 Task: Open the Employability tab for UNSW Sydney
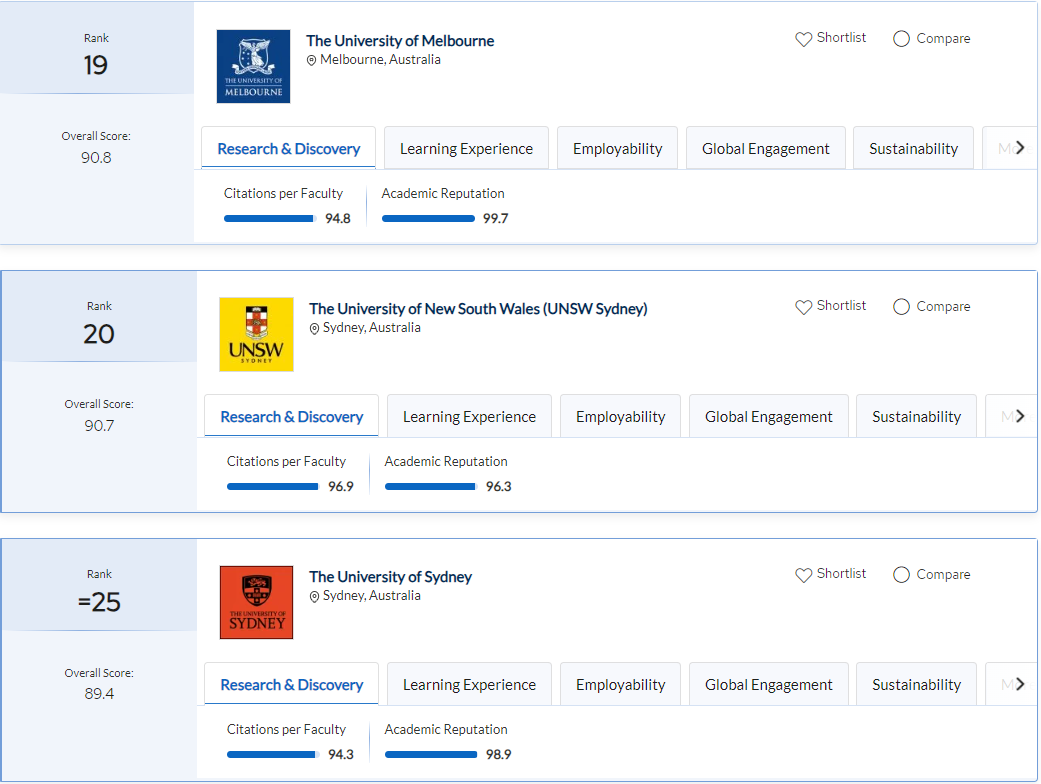(x=620, y=417)
